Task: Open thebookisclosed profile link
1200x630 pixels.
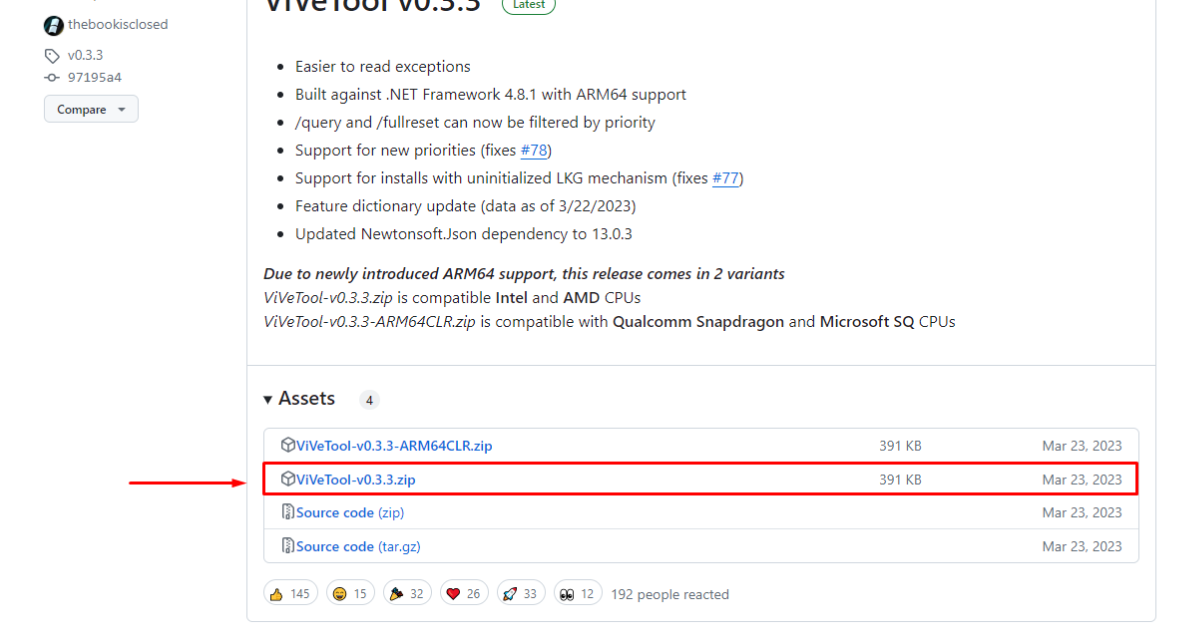Action: (118, 24)
